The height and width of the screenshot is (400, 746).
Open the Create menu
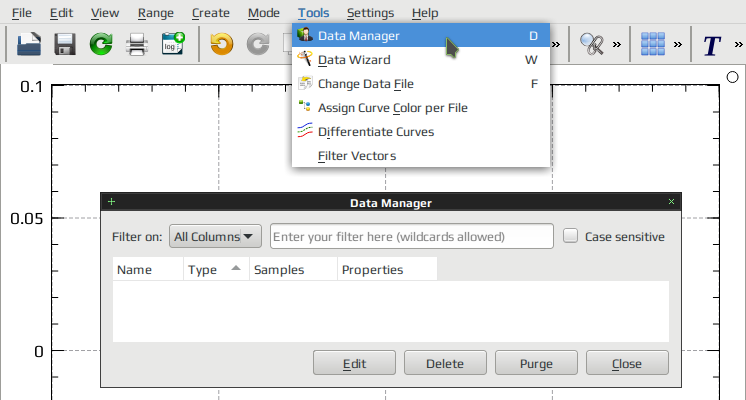pos(211,13)
